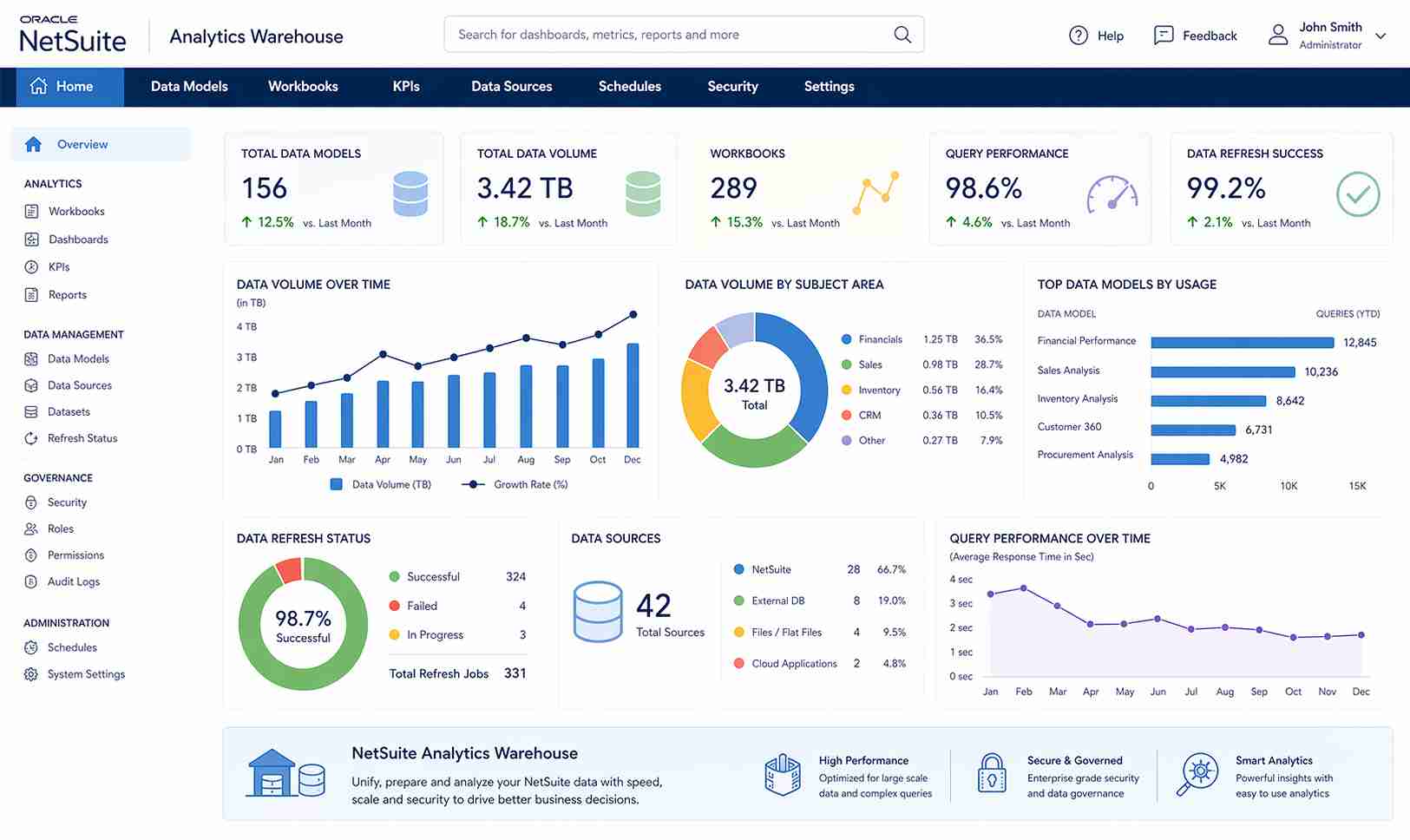Viewport: 1410px width, 840px height.
Task: Click the NetSuite logo
Action: coord(73,35)
